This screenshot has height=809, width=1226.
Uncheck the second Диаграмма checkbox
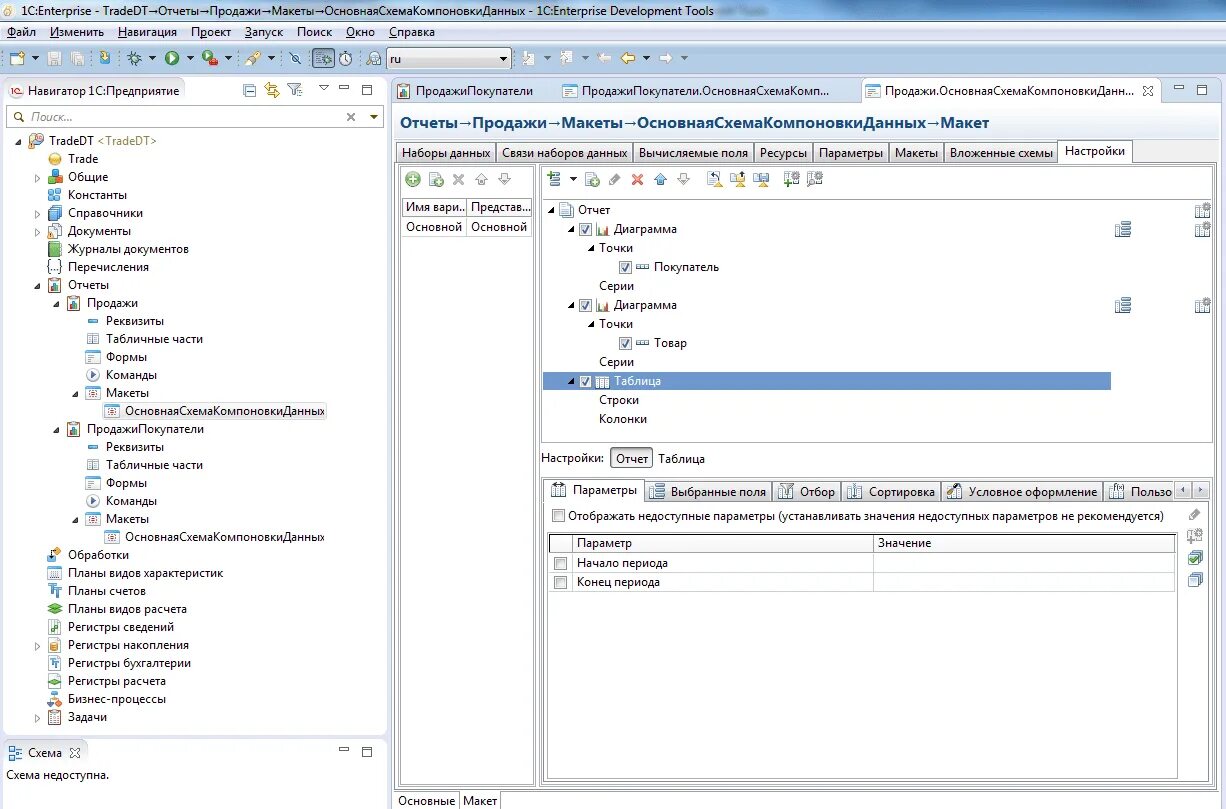pyautogui.click(x=586, y=305)
